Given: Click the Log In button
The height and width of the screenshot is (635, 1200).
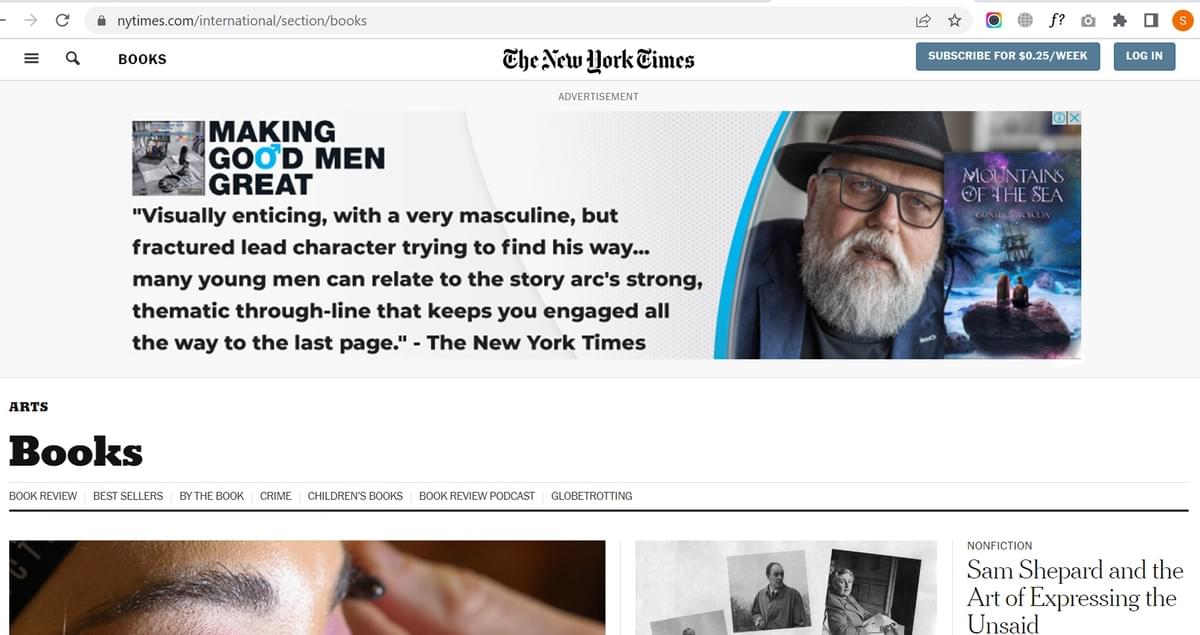Looking at the screenshot, I should click(x=1144, y=56).
